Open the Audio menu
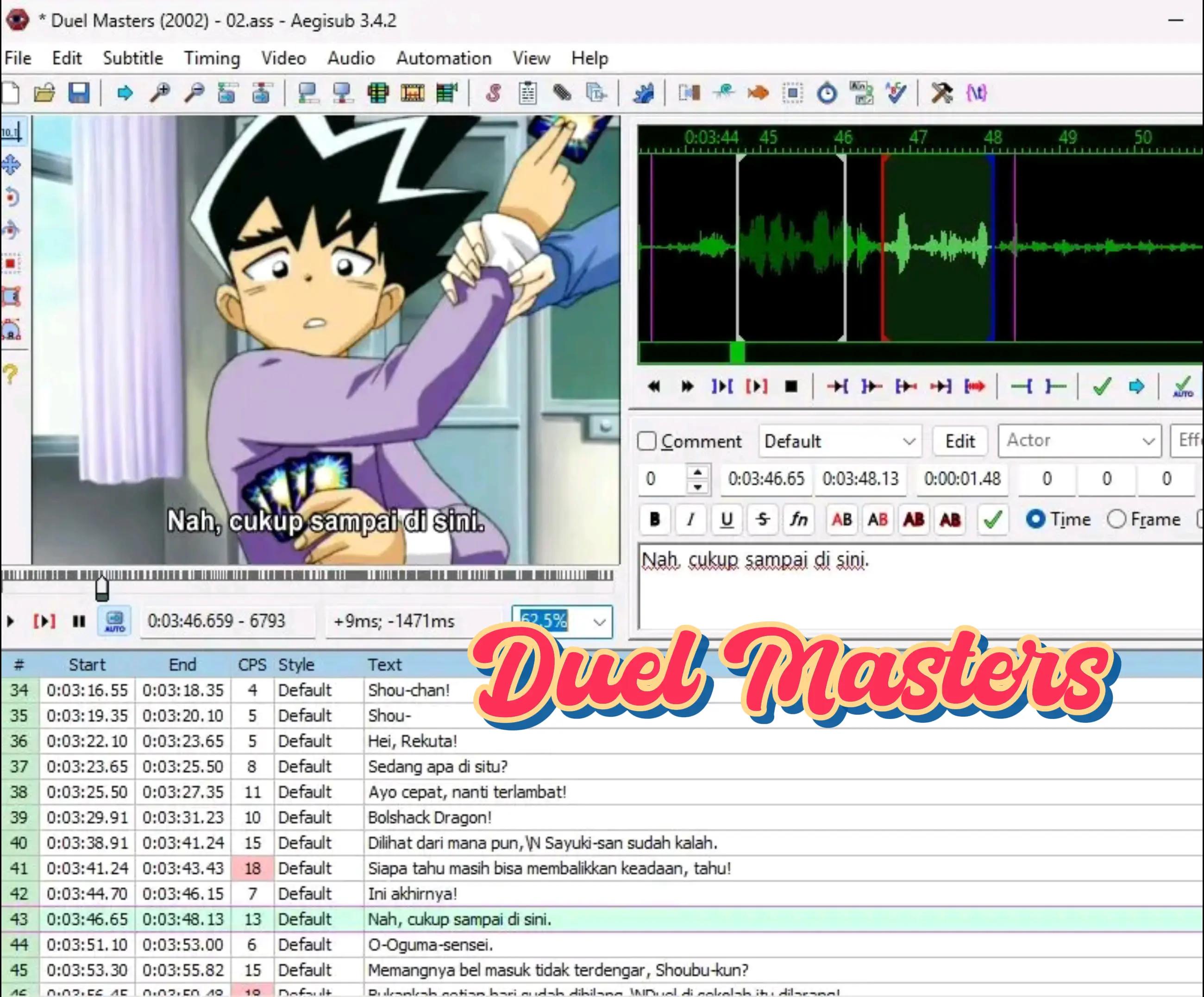The width and height of the screenshot is (1204, 997). click(351, 58)
